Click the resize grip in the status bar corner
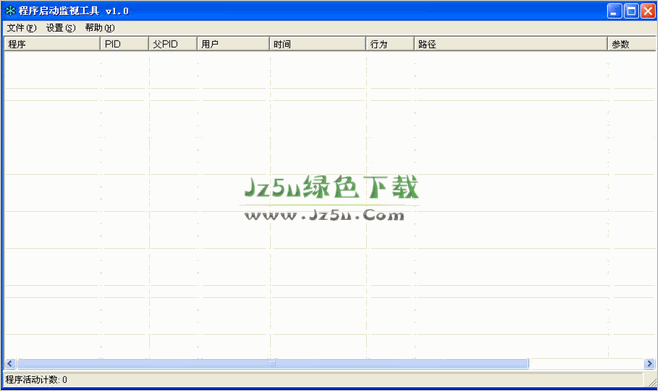Viewport: 658px width, 391px height. [x=653, y=382]
